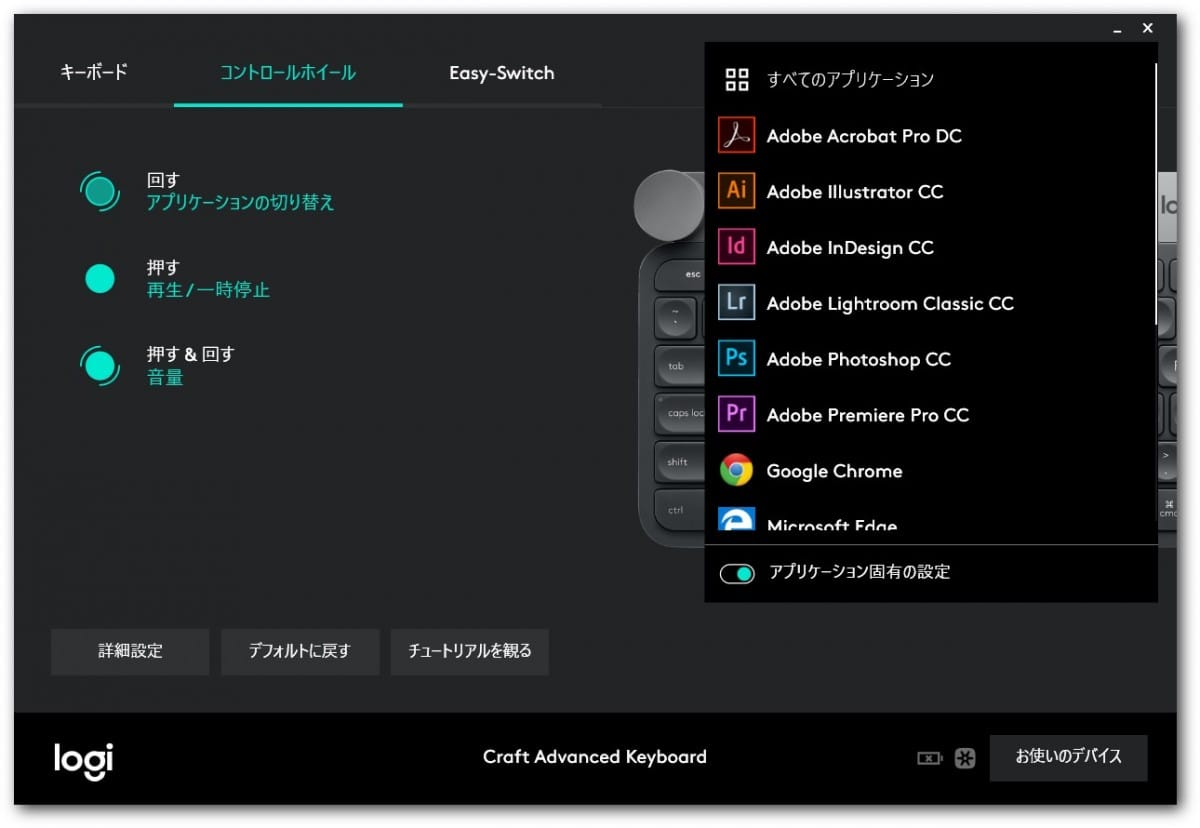This screenshot has width=1200, height=828.
Task: Open the Easy-Switch tab
Action: (x=501, y=73)
